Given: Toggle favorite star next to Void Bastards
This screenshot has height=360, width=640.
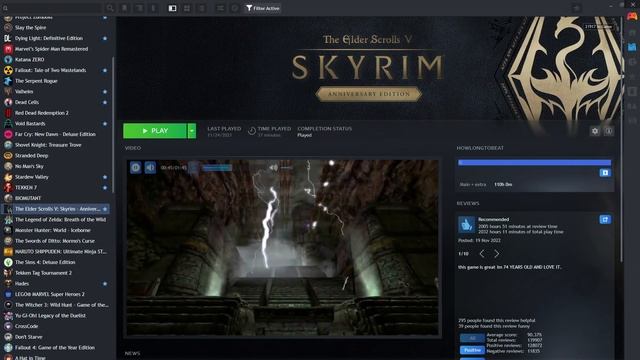Looking at the screenshot, I should tap(105, 124).
